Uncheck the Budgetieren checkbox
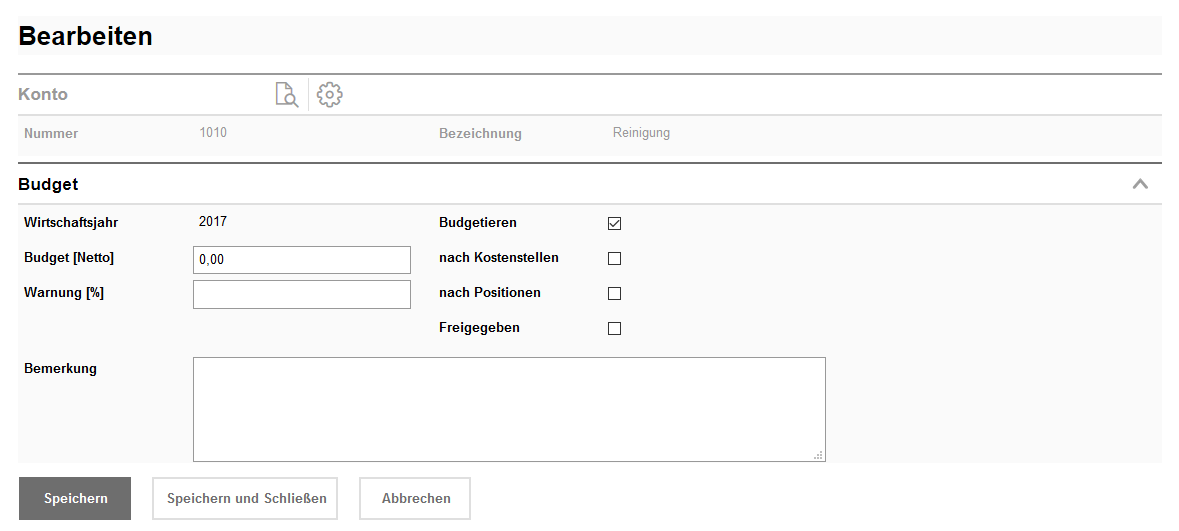The image size is (1179, 531). pyautogui.click(x=614, y=223)
